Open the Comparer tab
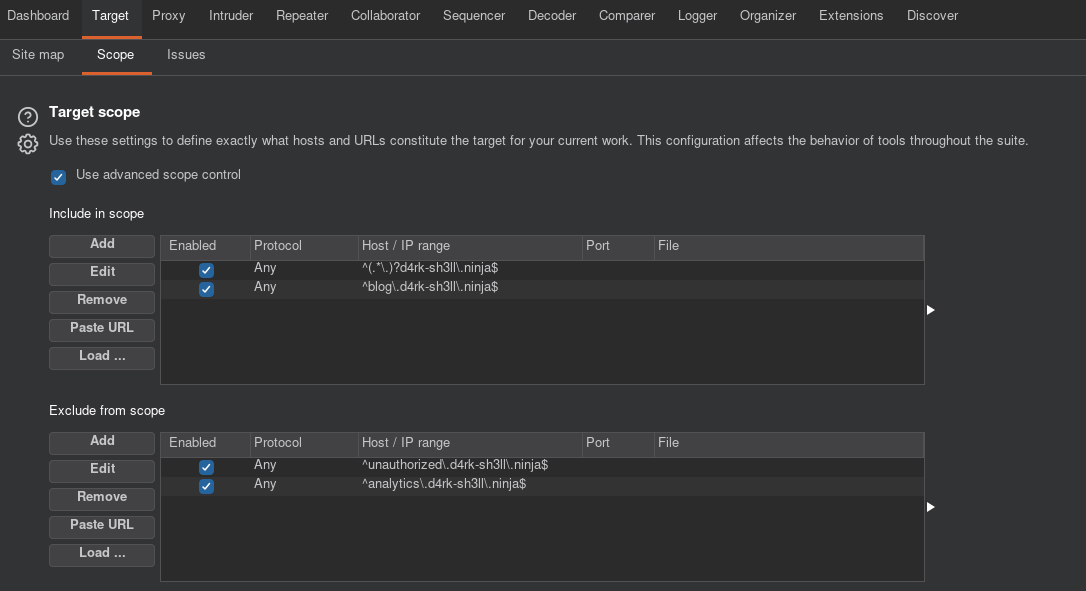The image size is (1086, 591). pos(627,15)
